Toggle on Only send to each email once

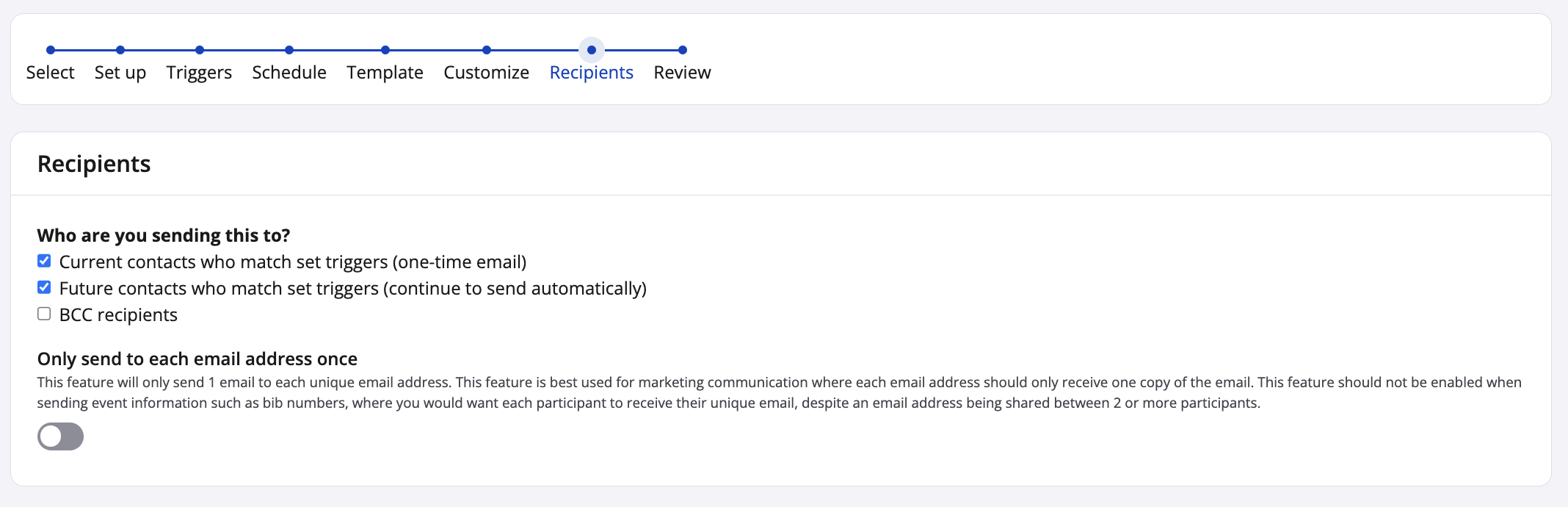click(60, 436)
